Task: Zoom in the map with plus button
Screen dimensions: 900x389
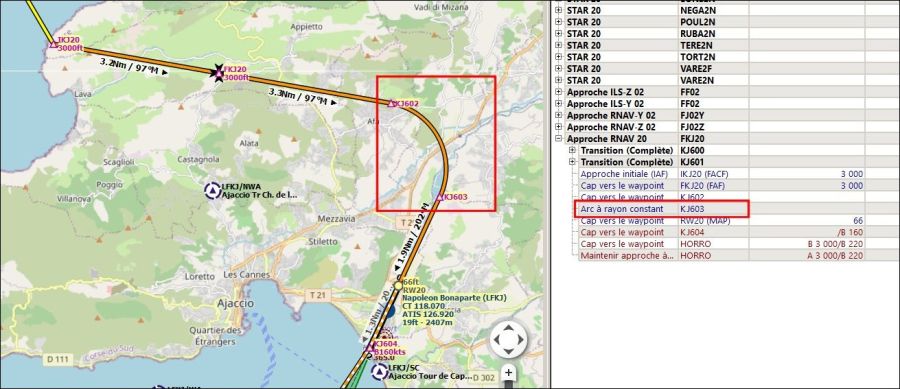Action: click(x=508, y=373)
